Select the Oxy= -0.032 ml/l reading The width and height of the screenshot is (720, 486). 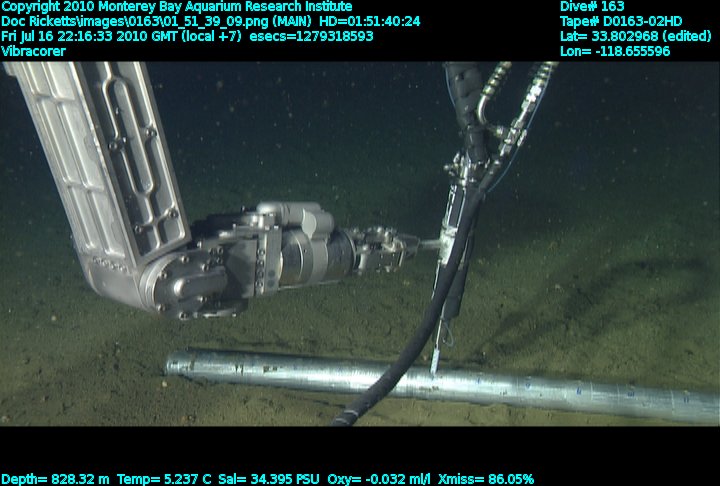[379, 479]
